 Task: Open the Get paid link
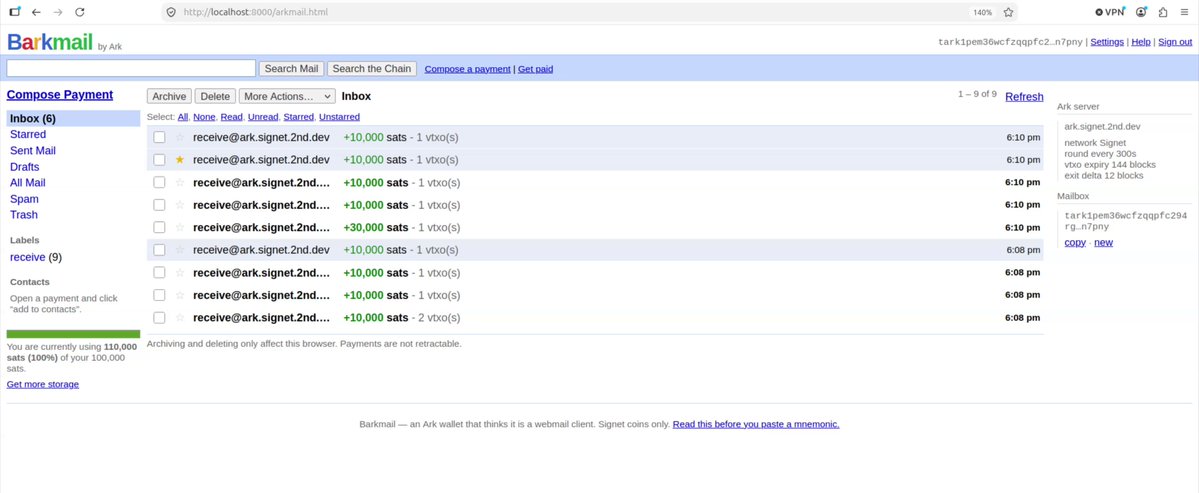point(535,69)
